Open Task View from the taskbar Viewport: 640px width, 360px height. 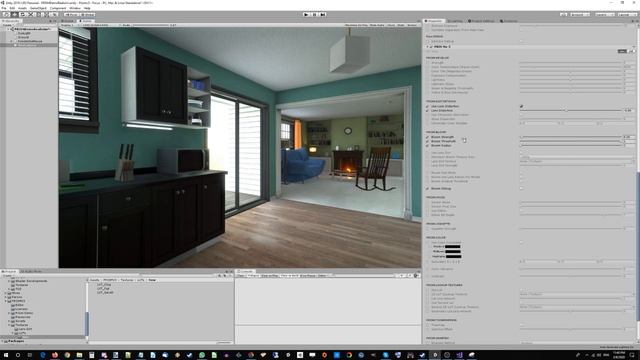point(30,355)
